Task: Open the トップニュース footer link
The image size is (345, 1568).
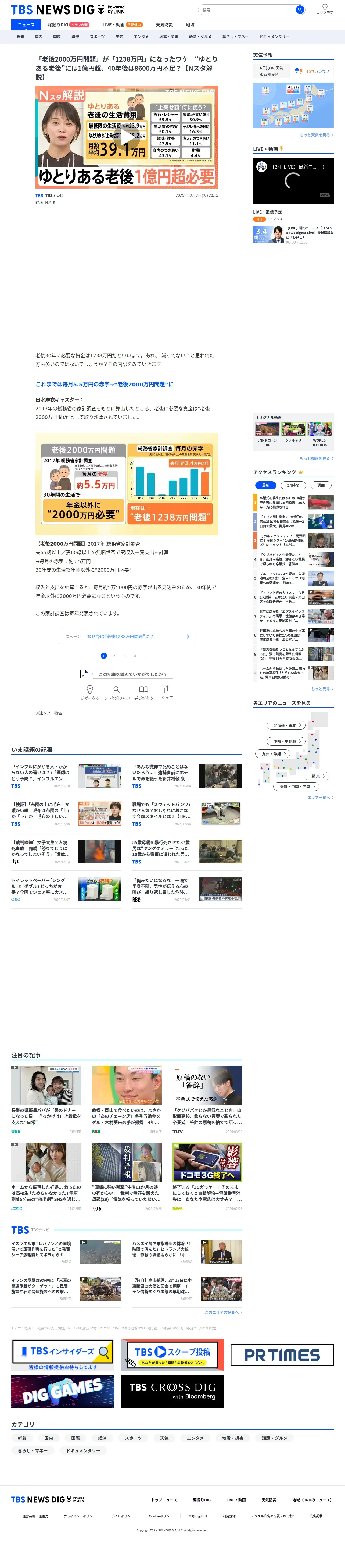Action: point(164,1500)
